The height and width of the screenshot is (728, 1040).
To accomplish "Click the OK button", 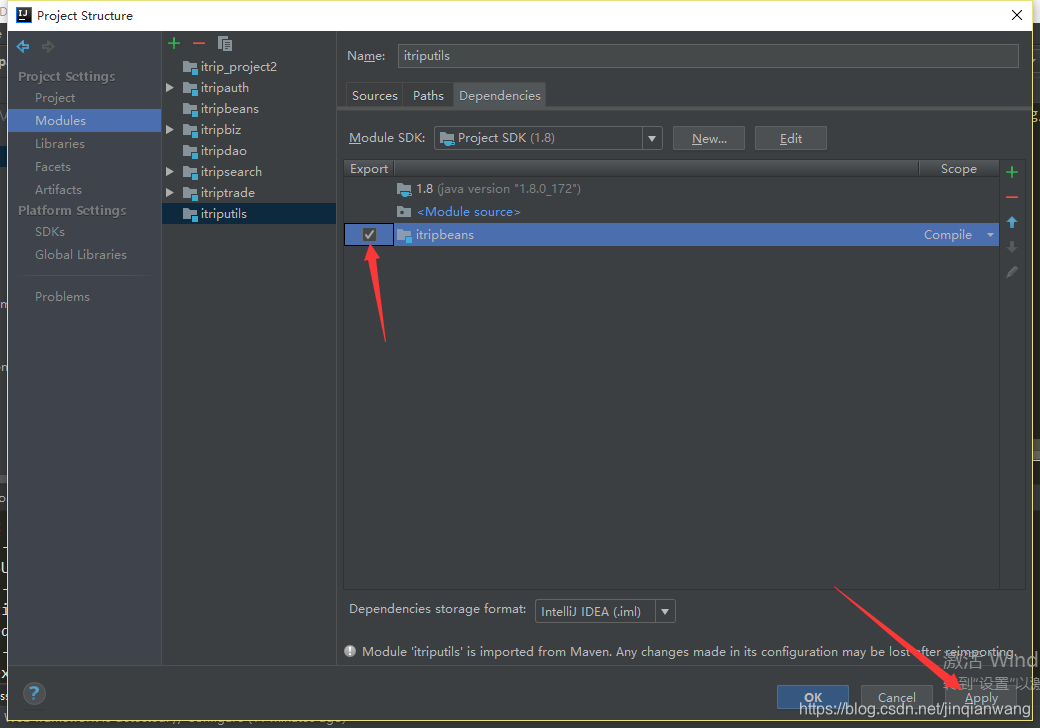I will 813,697.
